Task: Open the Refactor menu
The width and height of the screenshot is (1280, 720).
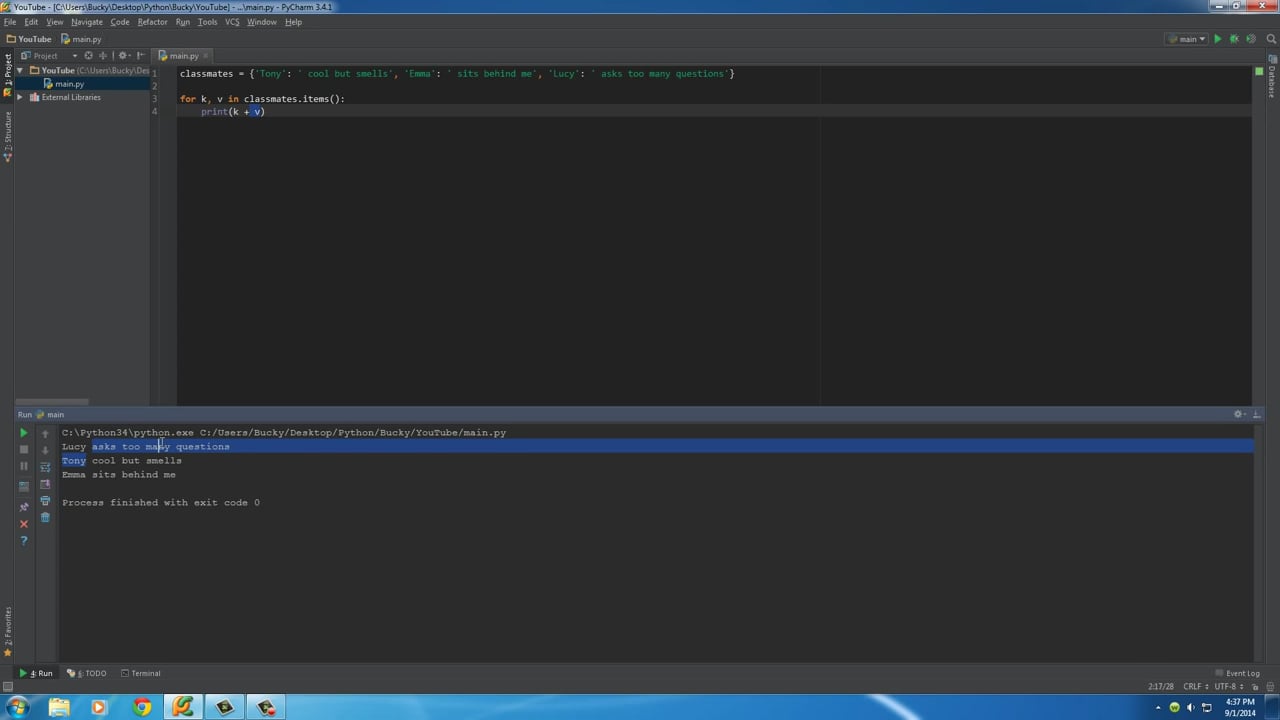Action: coord(152,22)
